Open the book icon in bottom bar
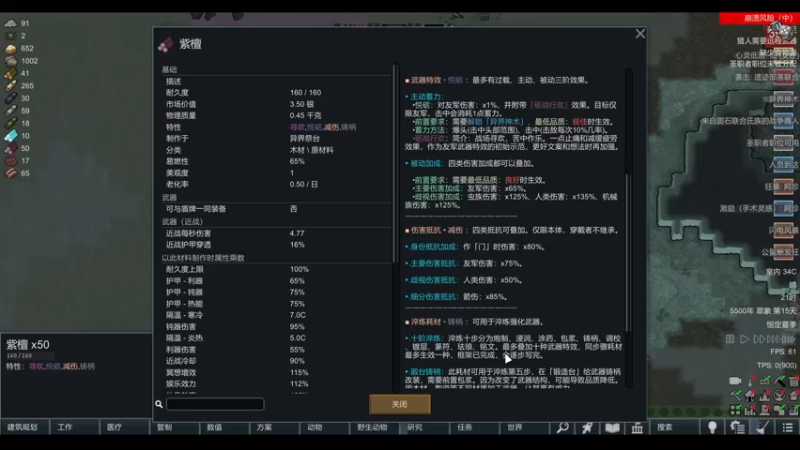The width and height of the screenshot is (800, 450). pos(612,427)
